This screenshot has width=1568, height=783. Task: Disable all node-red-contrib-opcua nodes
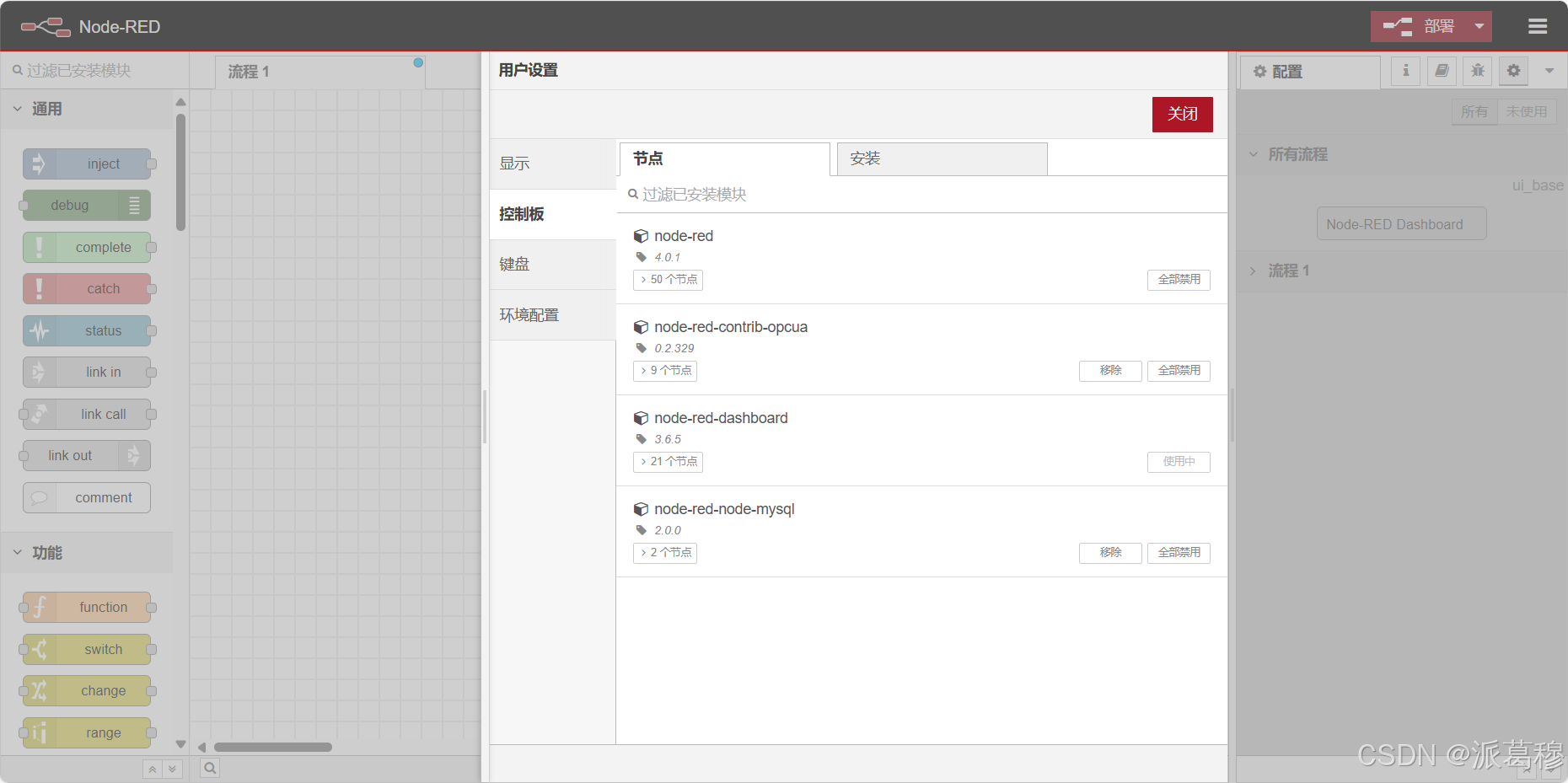click(1179, 371)
